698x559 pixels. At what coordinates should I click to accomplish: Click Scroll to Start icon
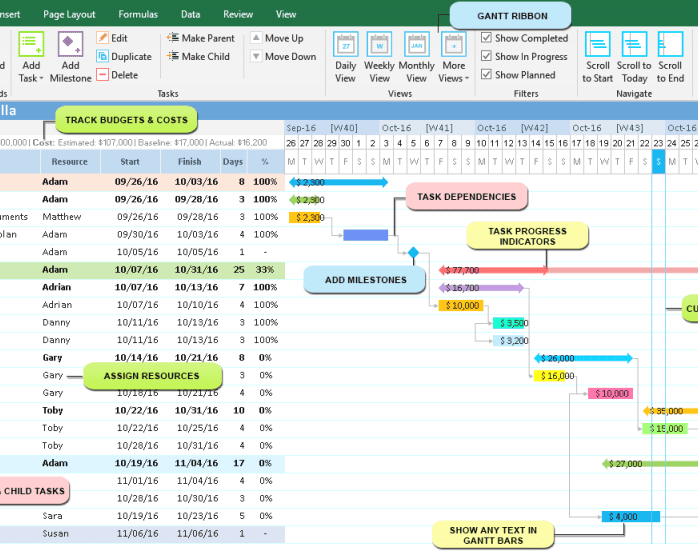click(598, 46)
